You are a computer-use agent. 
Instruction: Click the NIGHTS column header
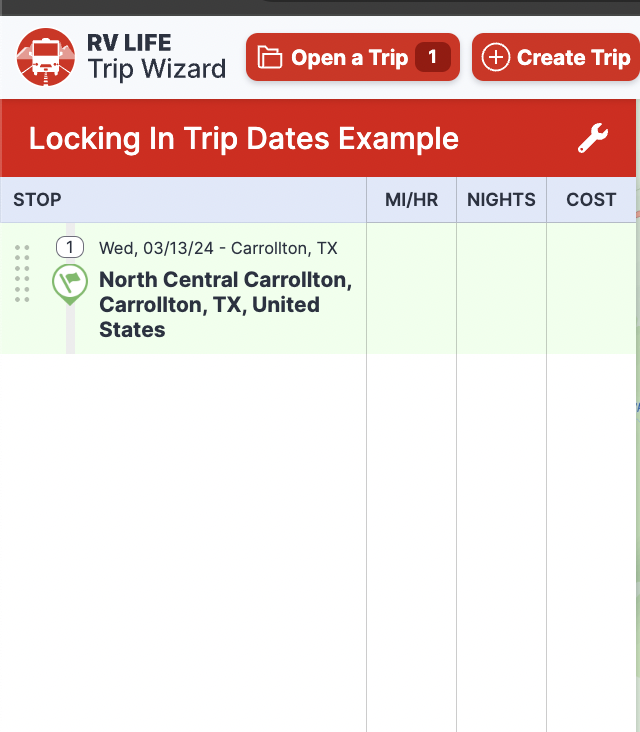pos(501,200)
